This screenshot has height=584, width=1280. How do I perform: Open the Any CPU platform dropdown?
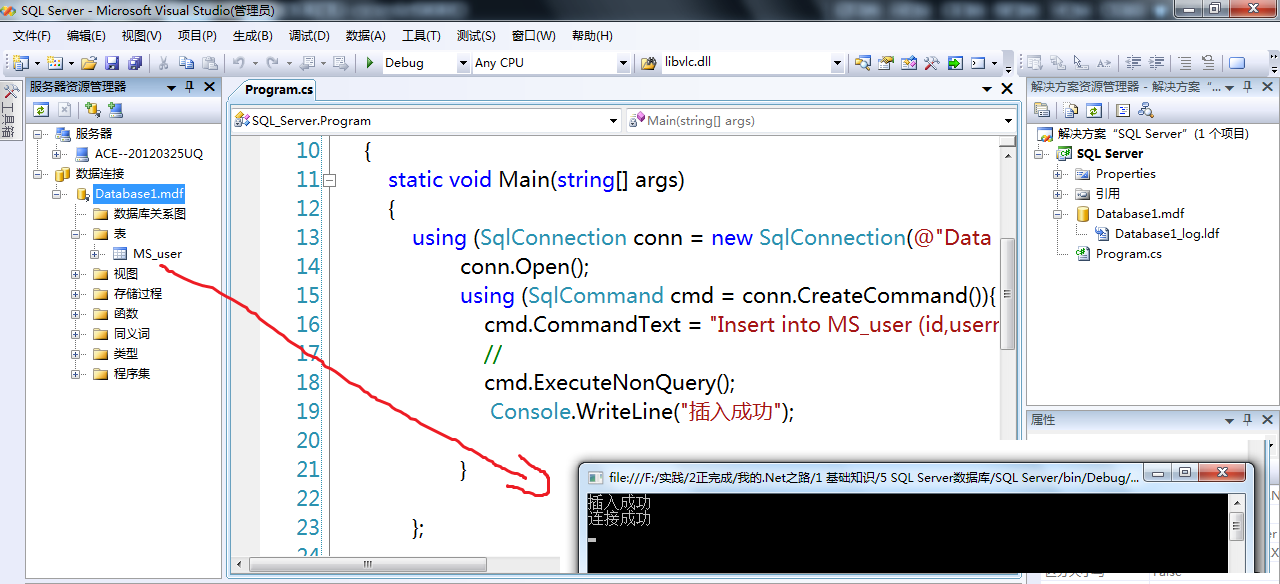[x=623, y=62]
